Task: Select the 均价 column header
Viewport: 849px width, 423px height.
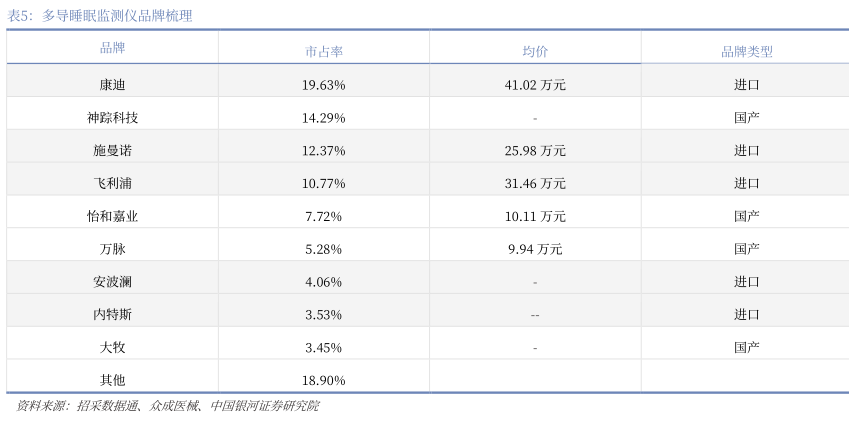Action: [x=535, y=51]
